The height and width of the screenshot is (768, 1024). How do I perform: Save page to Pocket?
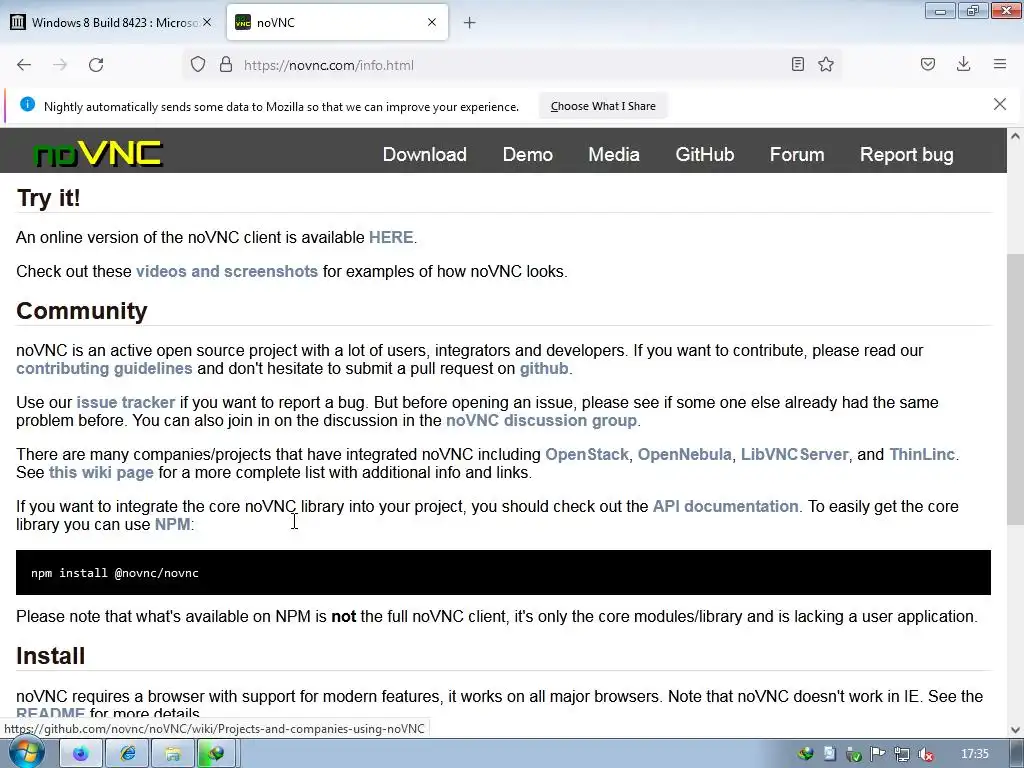point(928,64)
